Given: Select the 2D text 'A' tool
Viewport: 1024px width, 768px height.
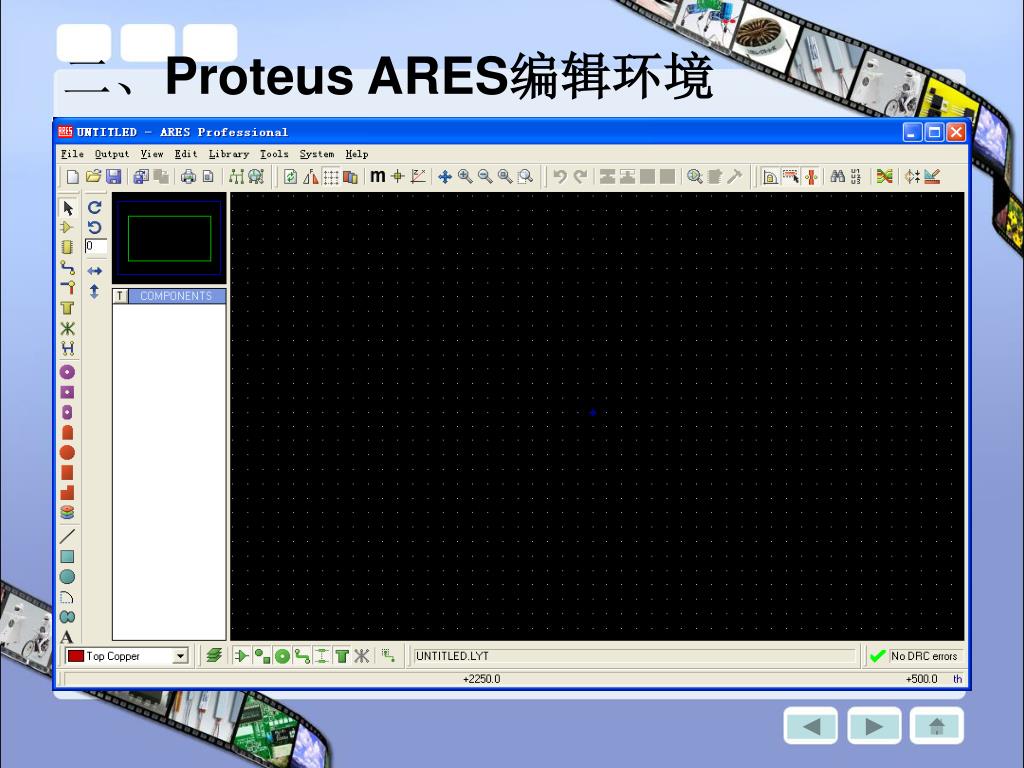Looking at the screenshot, I should click(67, 637).
